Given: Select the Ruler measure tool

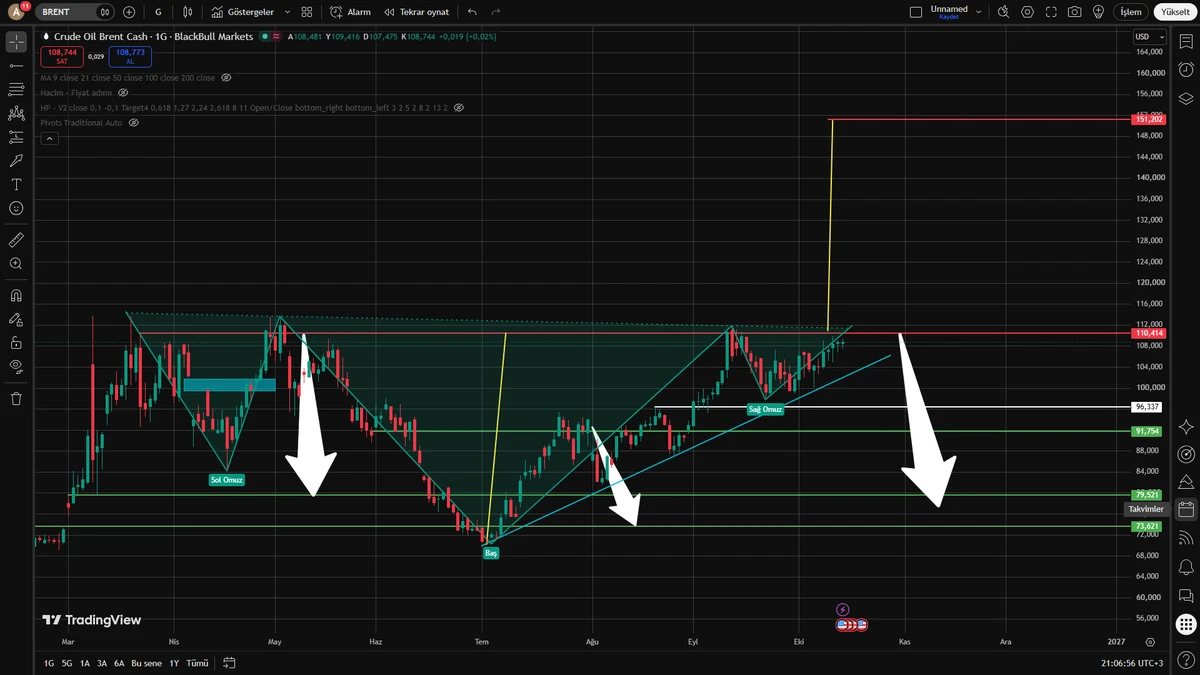Looking at the screenshot, I should click(x=16, y=240).
